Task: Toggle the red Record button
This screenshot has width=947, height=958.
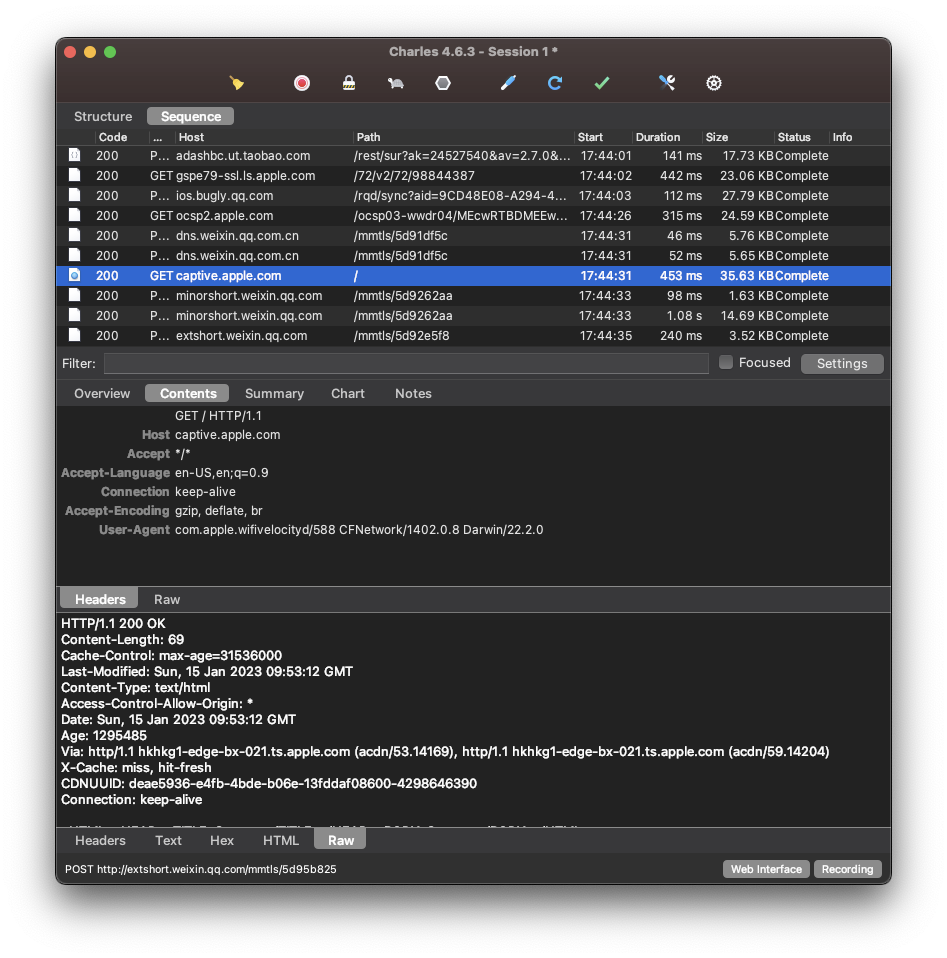Action: (301, 83)
